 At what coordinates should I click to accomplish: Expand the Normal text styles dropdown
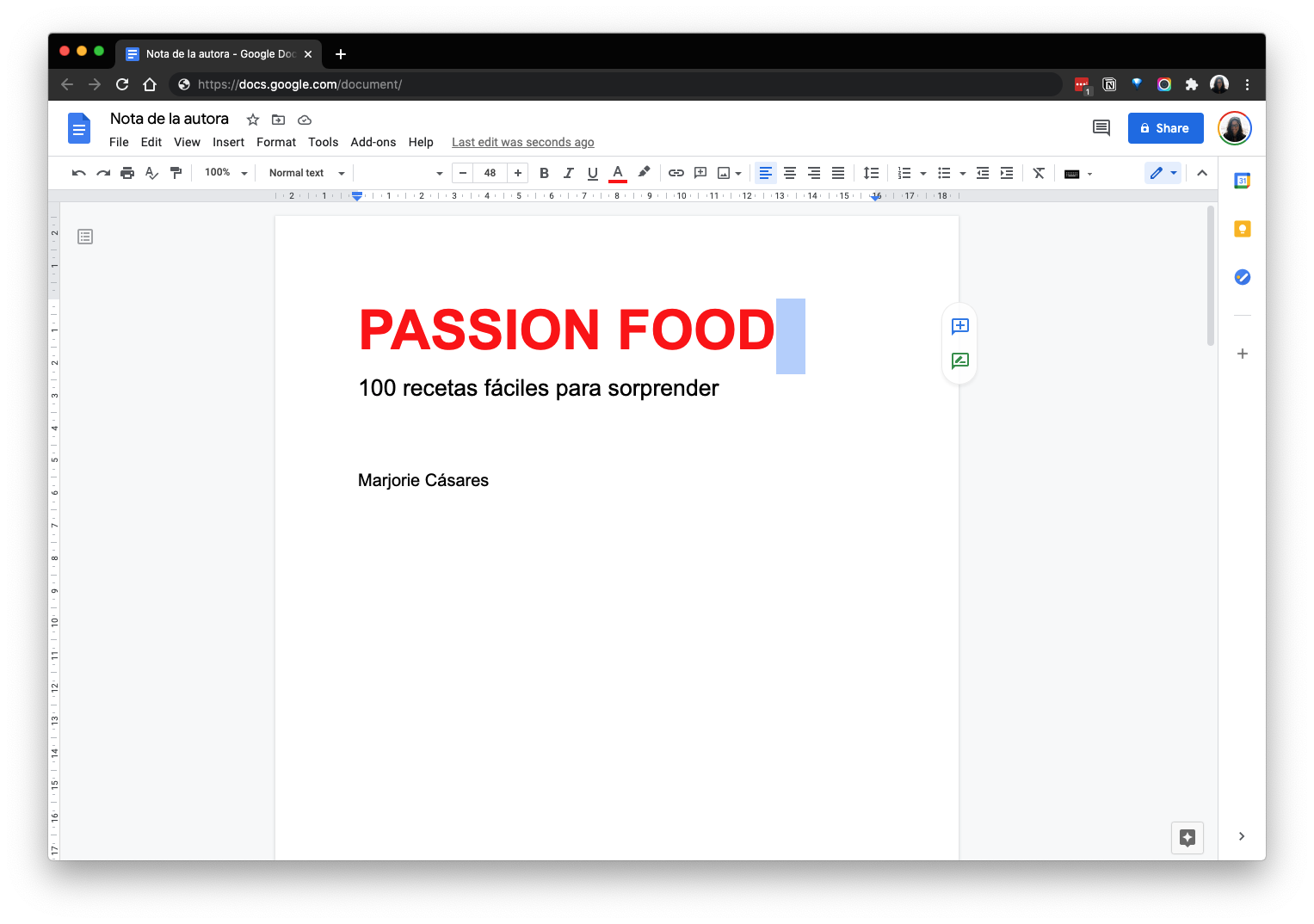click(306, 173)
